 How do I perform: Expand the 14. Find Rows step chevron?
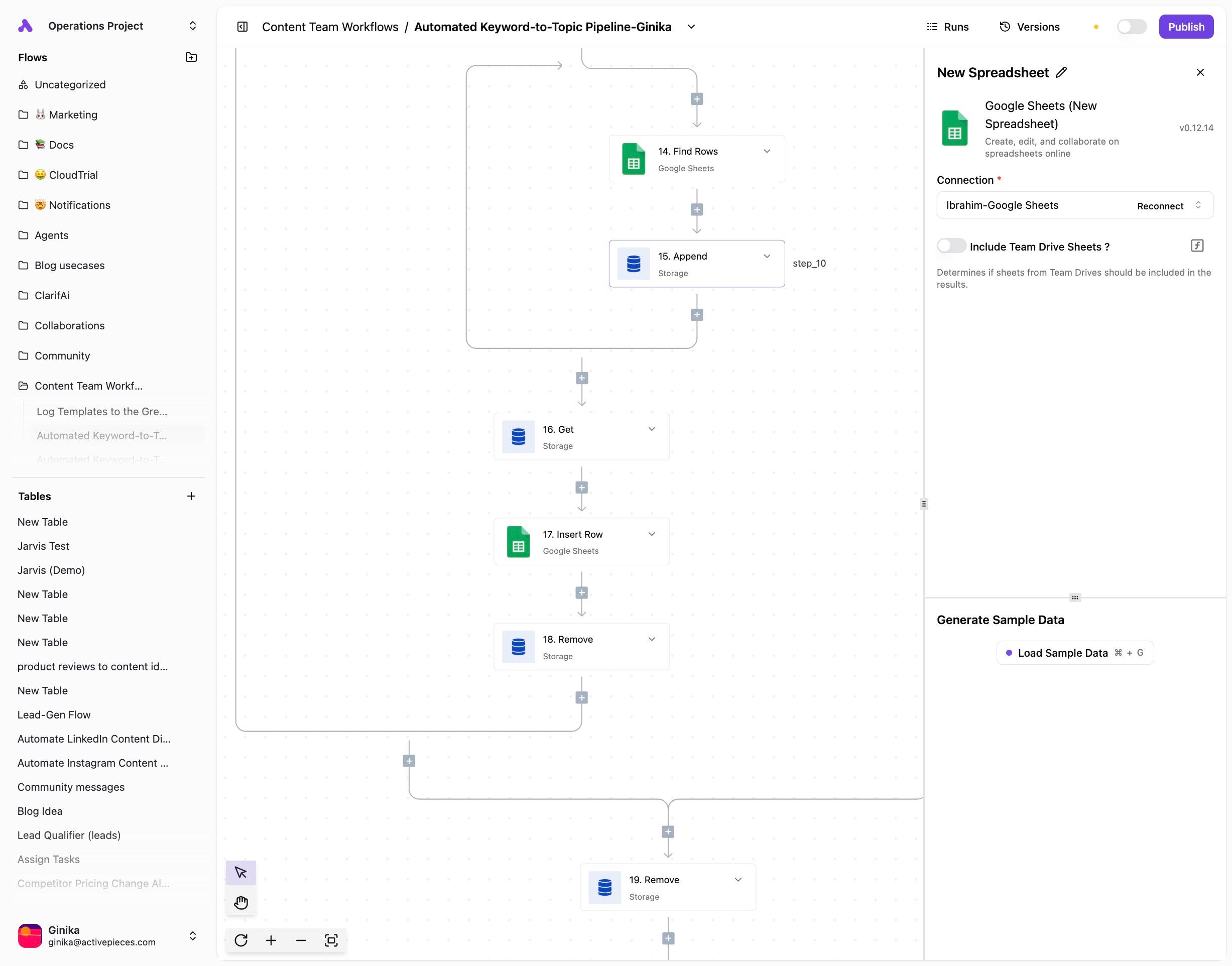click(x=767, y=151)
